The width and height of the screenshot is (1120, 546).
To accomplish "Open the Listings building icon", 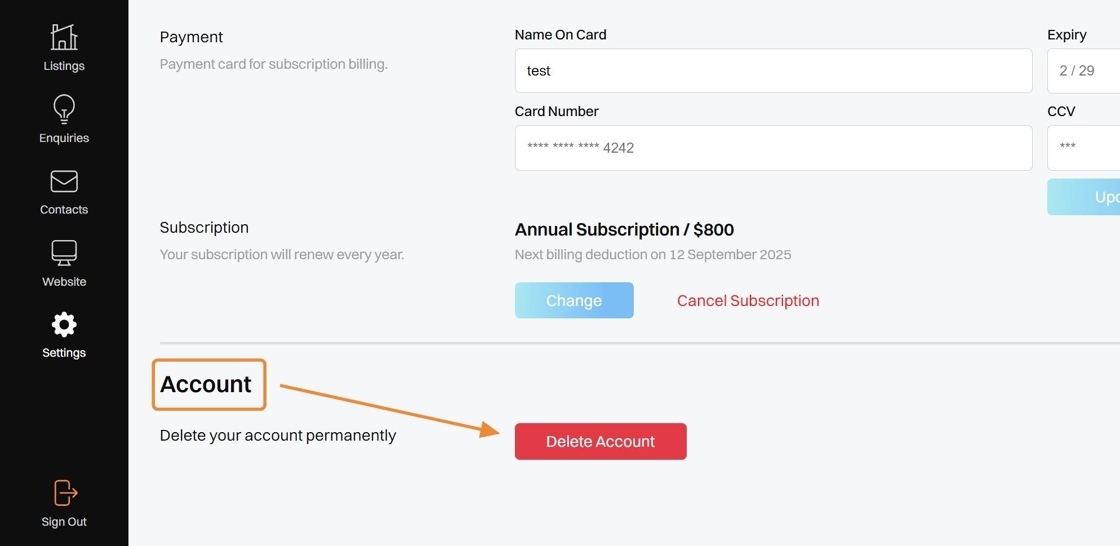I will (x=64, y=38).
